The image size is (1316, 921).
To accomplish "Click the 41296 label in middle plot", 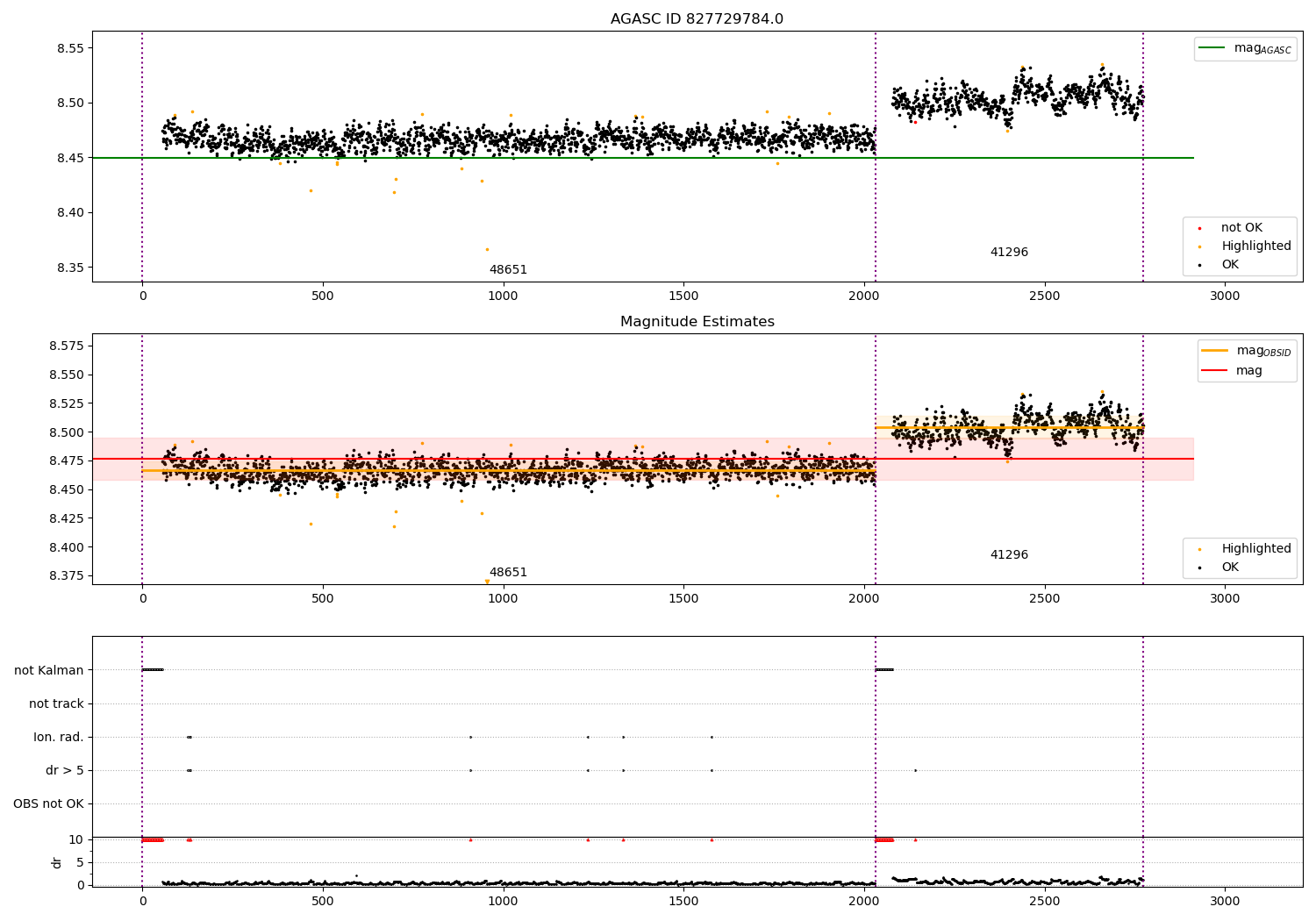I will coord(1009,555).
